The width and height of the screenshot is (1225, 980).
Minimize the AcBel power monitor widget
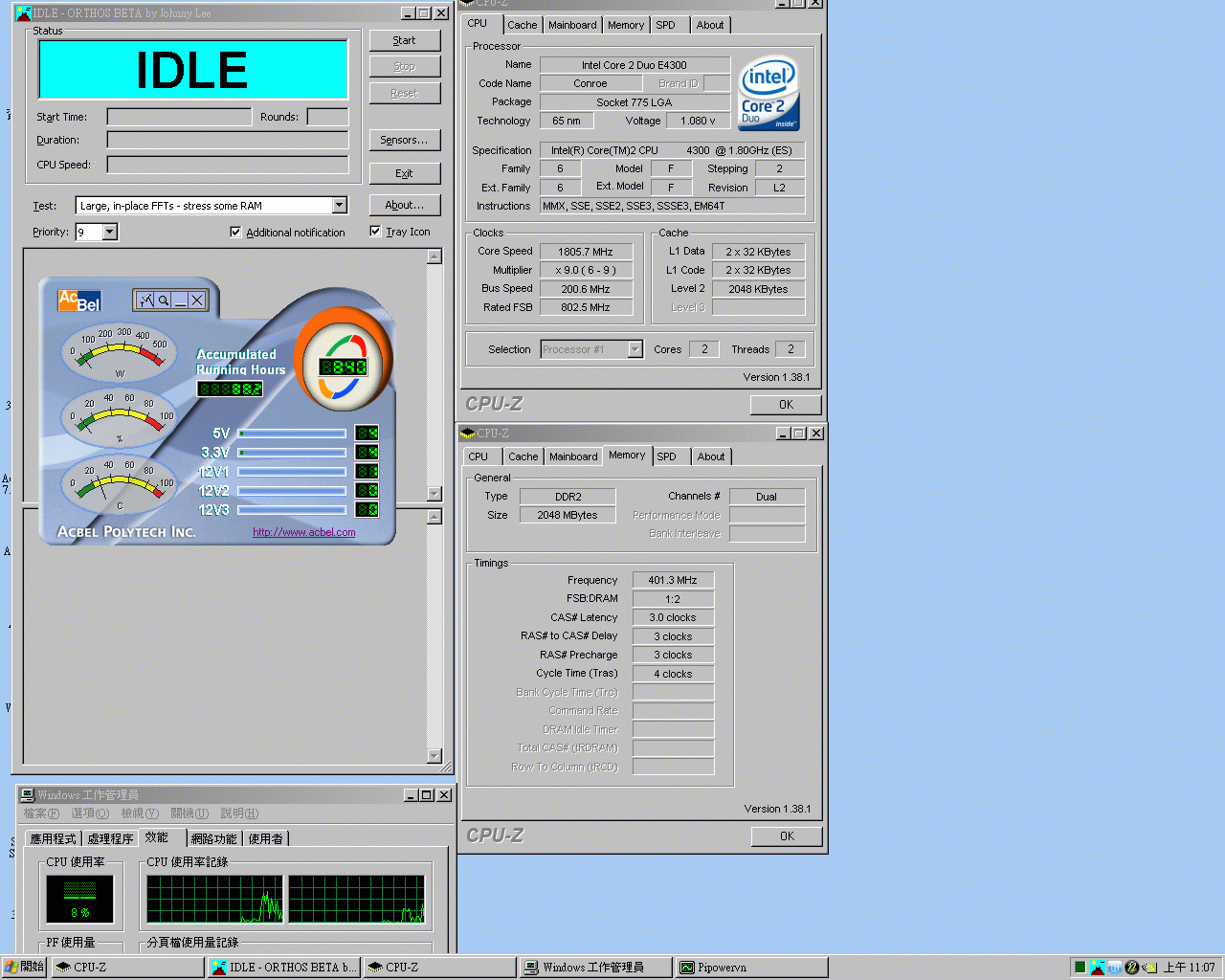click(180, 300)
